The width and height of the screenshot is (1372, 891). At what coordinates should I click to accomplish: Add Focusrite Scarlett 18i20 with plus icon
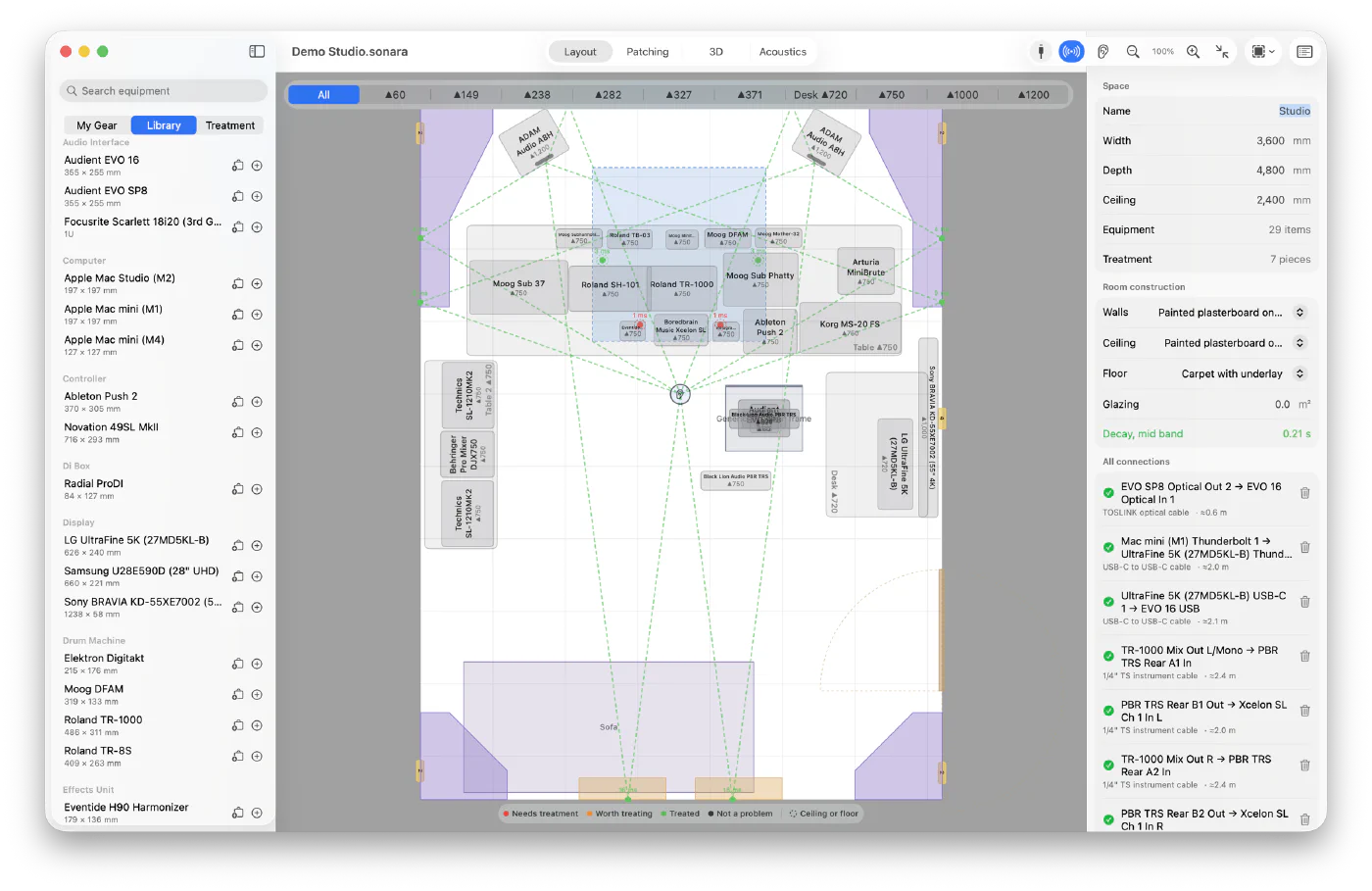pos(257,227)
